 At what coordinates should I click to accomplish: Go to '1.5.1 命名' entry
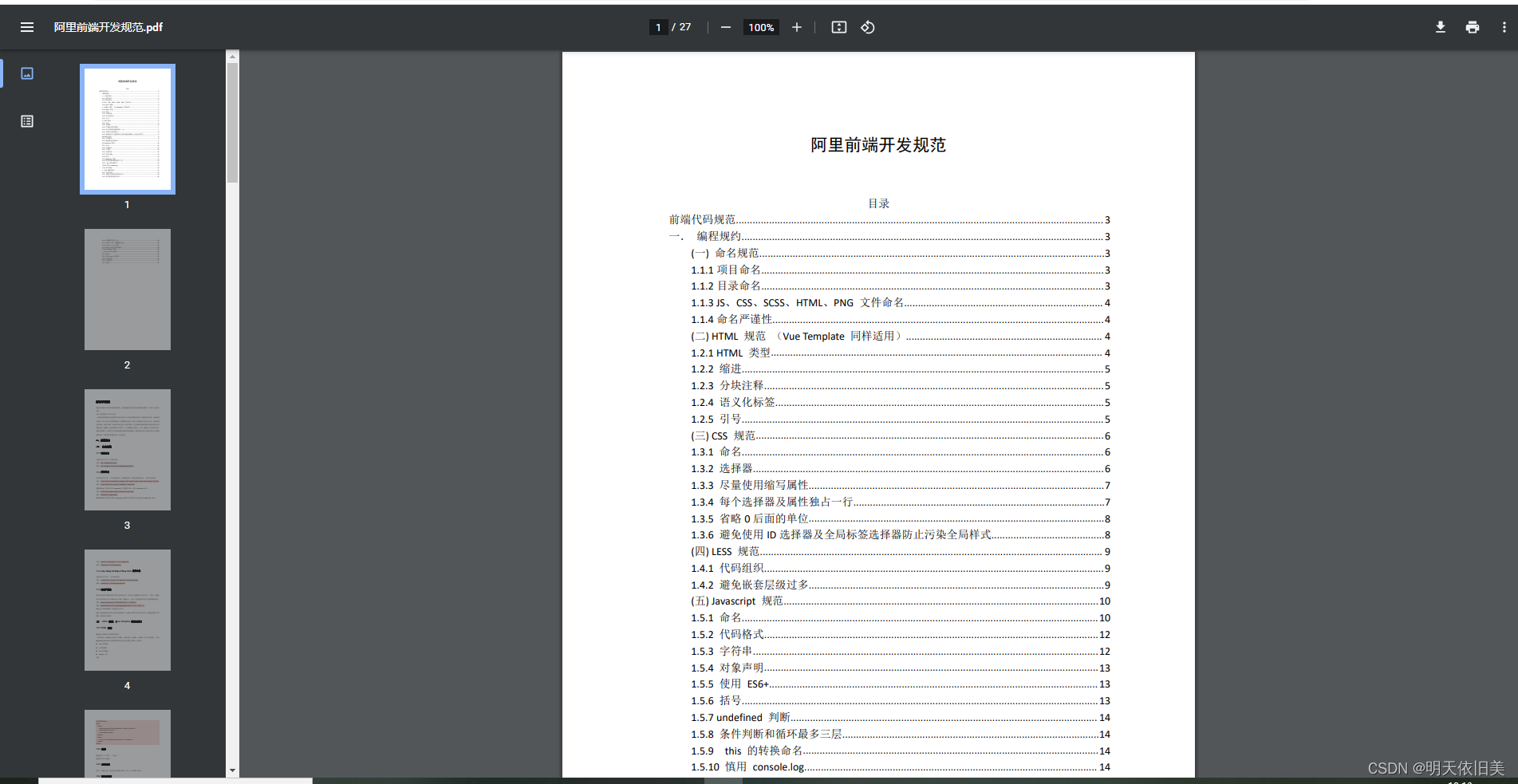pos(901,617)
